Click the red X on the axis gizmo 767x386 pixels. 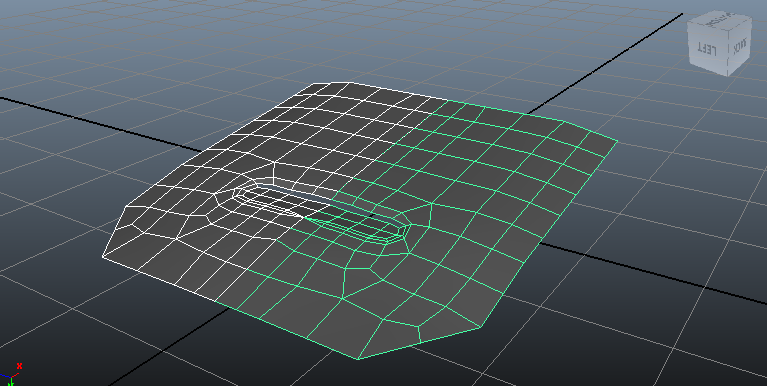coord(19,366)
